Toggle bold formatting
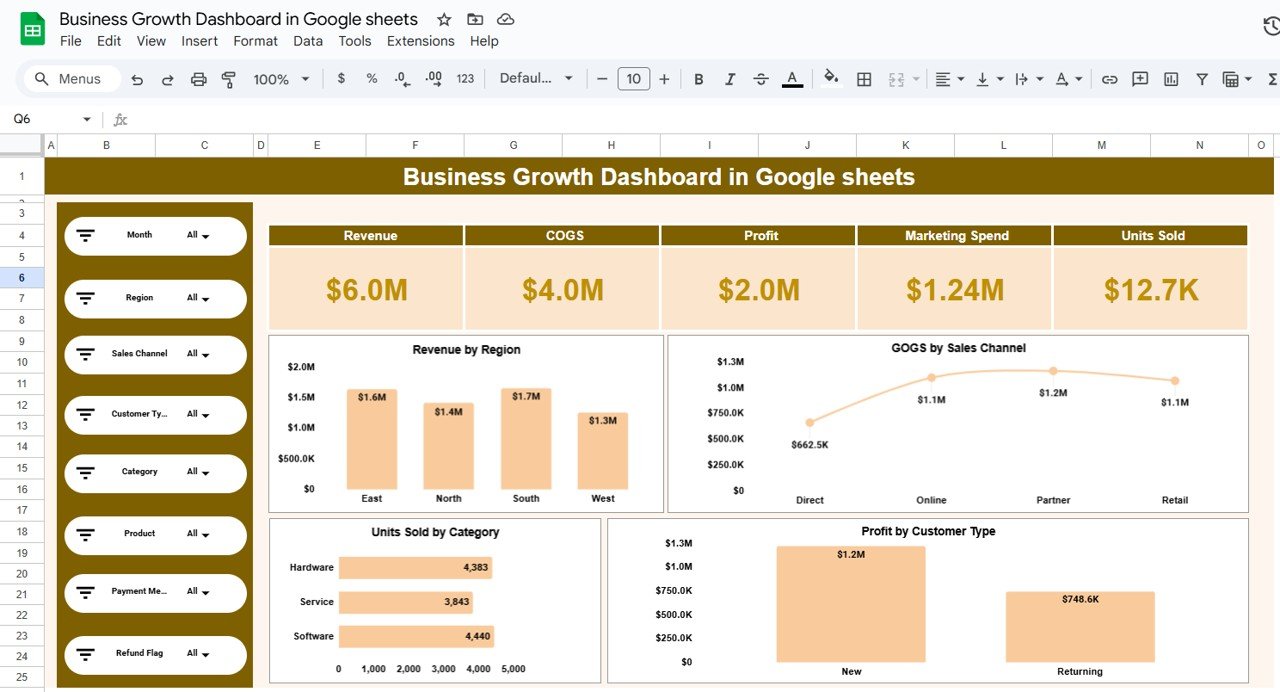1280x692 pixels. click(x=698, y=78)
